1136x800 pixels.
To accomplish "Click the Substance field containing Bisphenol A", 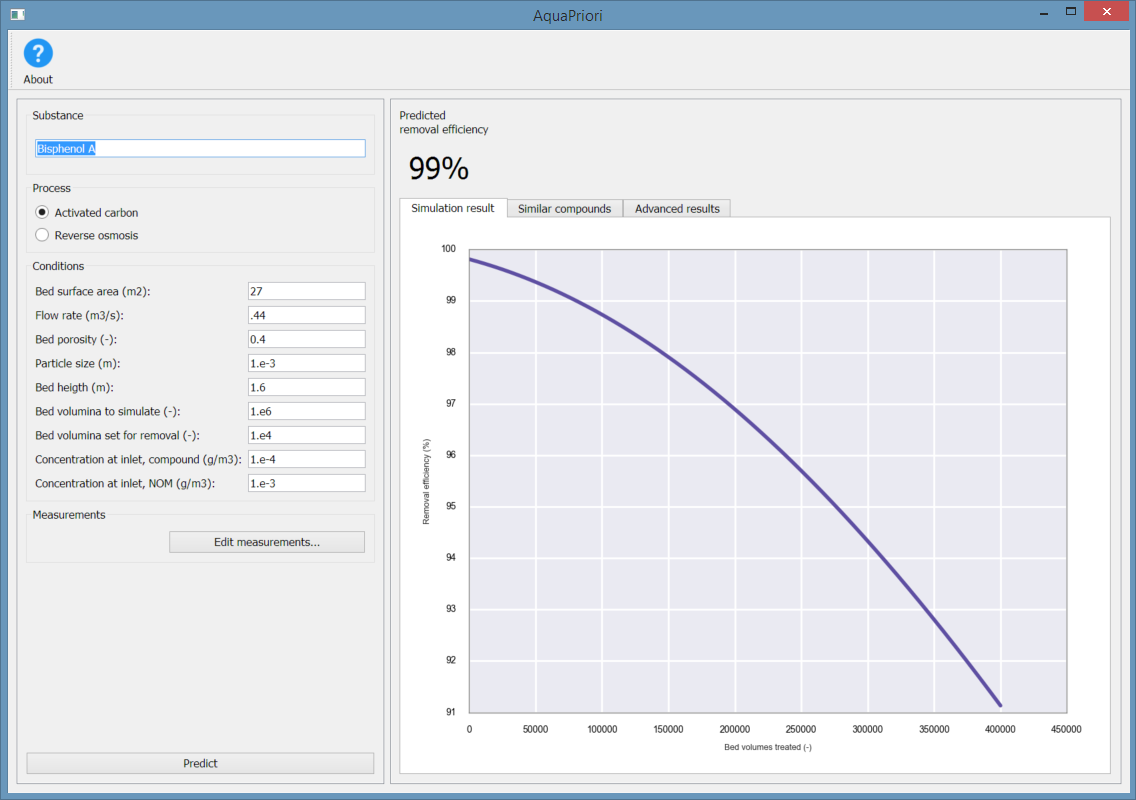I will [200, 148].
